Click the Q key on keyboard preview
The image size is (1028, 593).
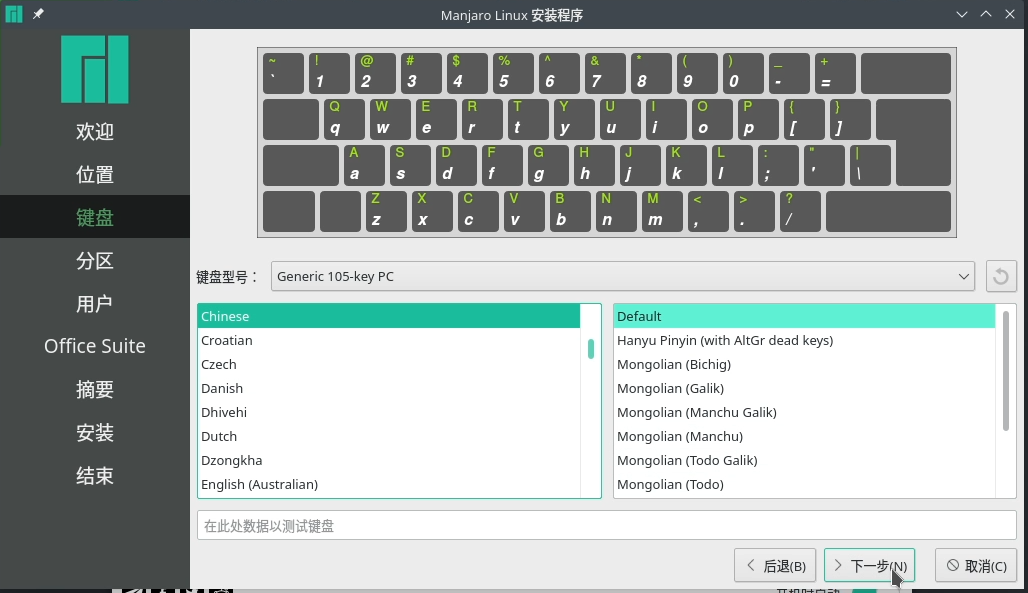(x=344, y=119)
